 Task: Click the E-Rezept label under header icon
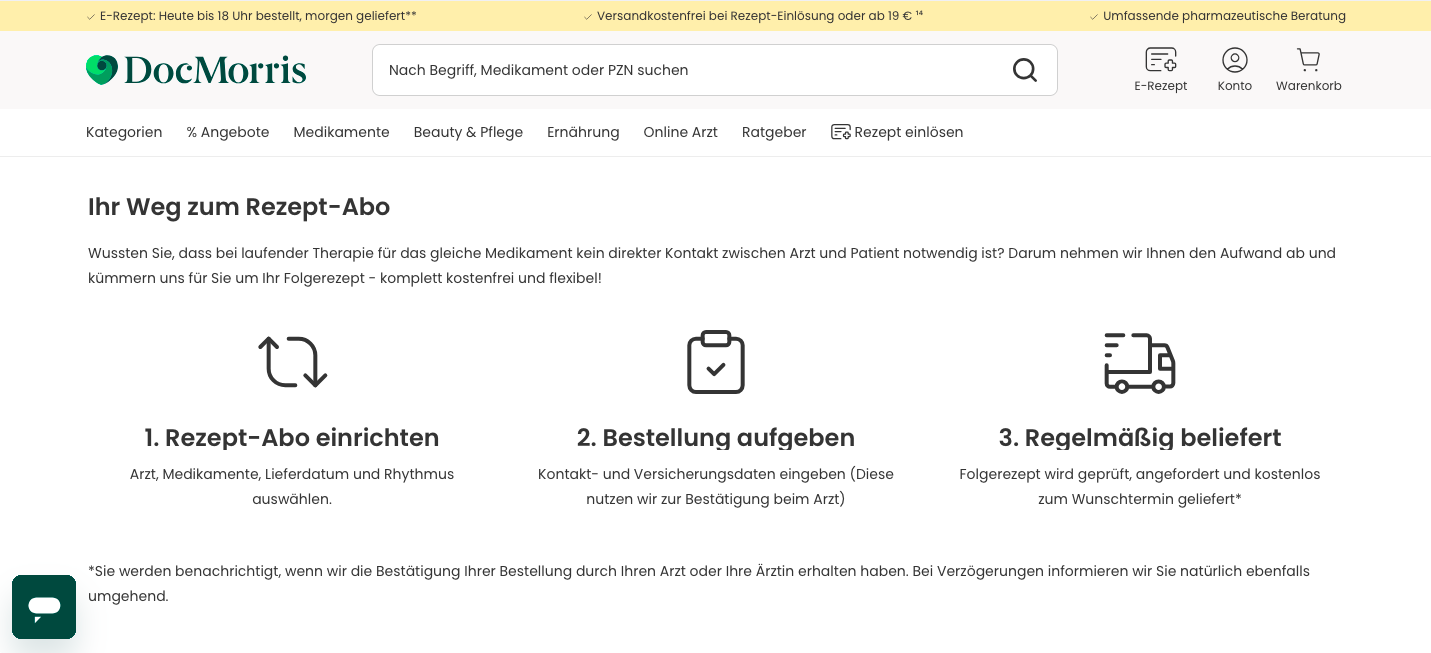tap(1161, 86)
